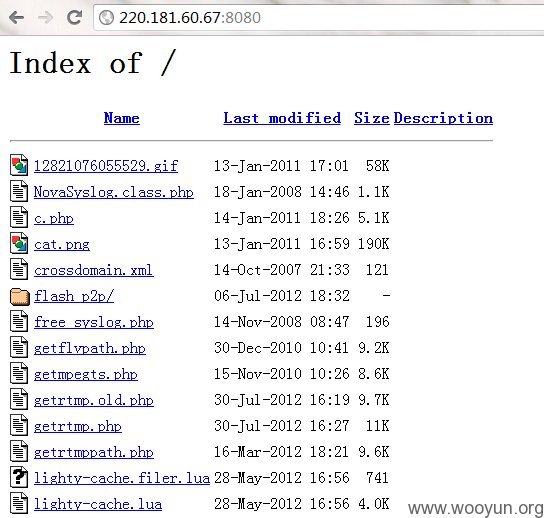Focus the address bar showing 220.181.60.67:8080
The height and width of the screenshot is (518, 544).
(319, 18)
